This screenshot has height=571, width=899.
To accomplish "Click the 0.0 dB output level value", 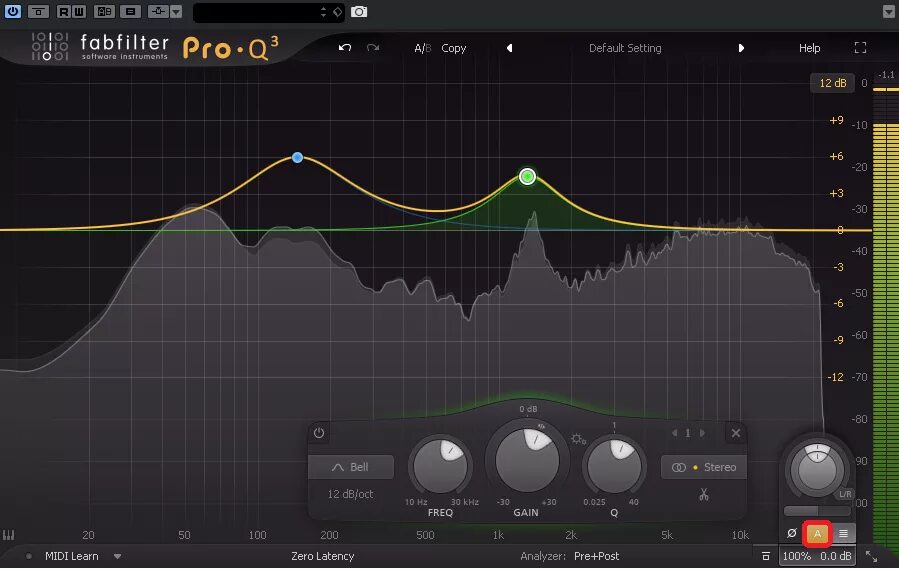I will (835, 556).
